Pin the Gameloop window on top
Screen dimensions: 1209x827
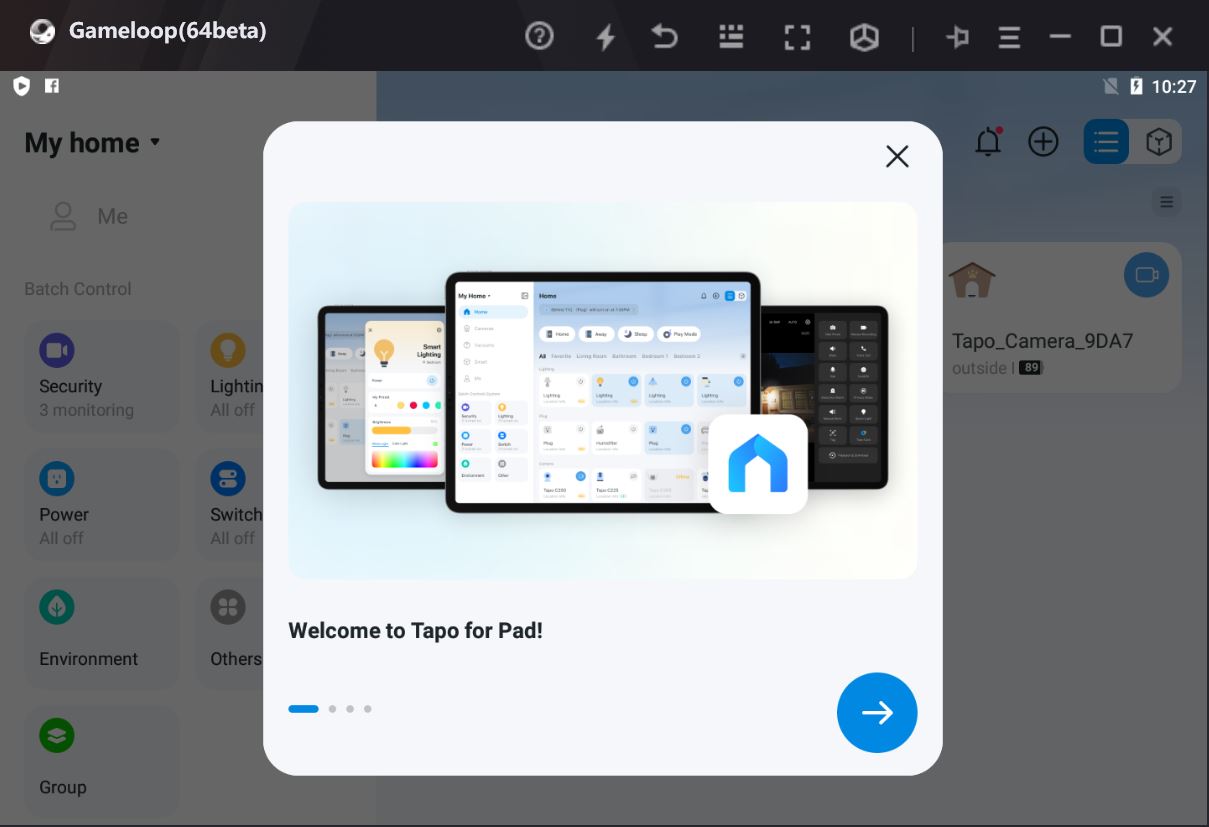coord(957,37)
